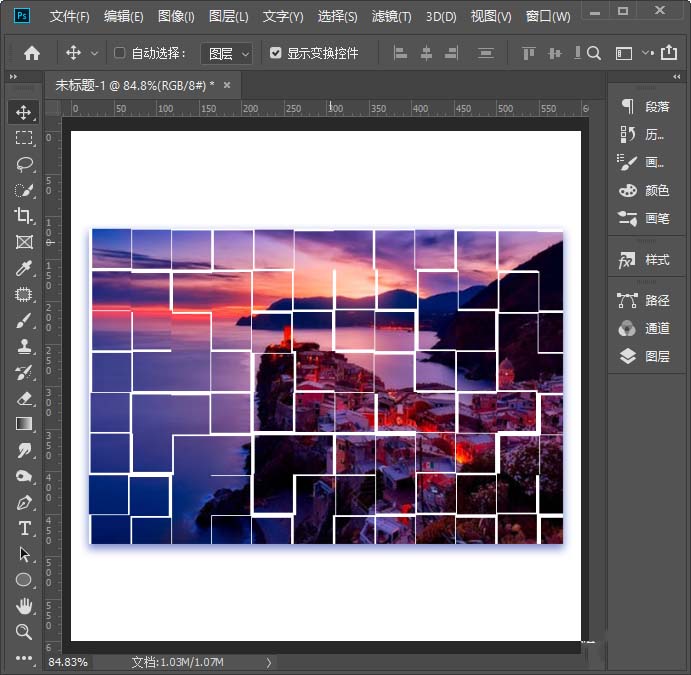Select the Spot Healing Brush tool
691x675 pixels.
click(x=24, y=294)
